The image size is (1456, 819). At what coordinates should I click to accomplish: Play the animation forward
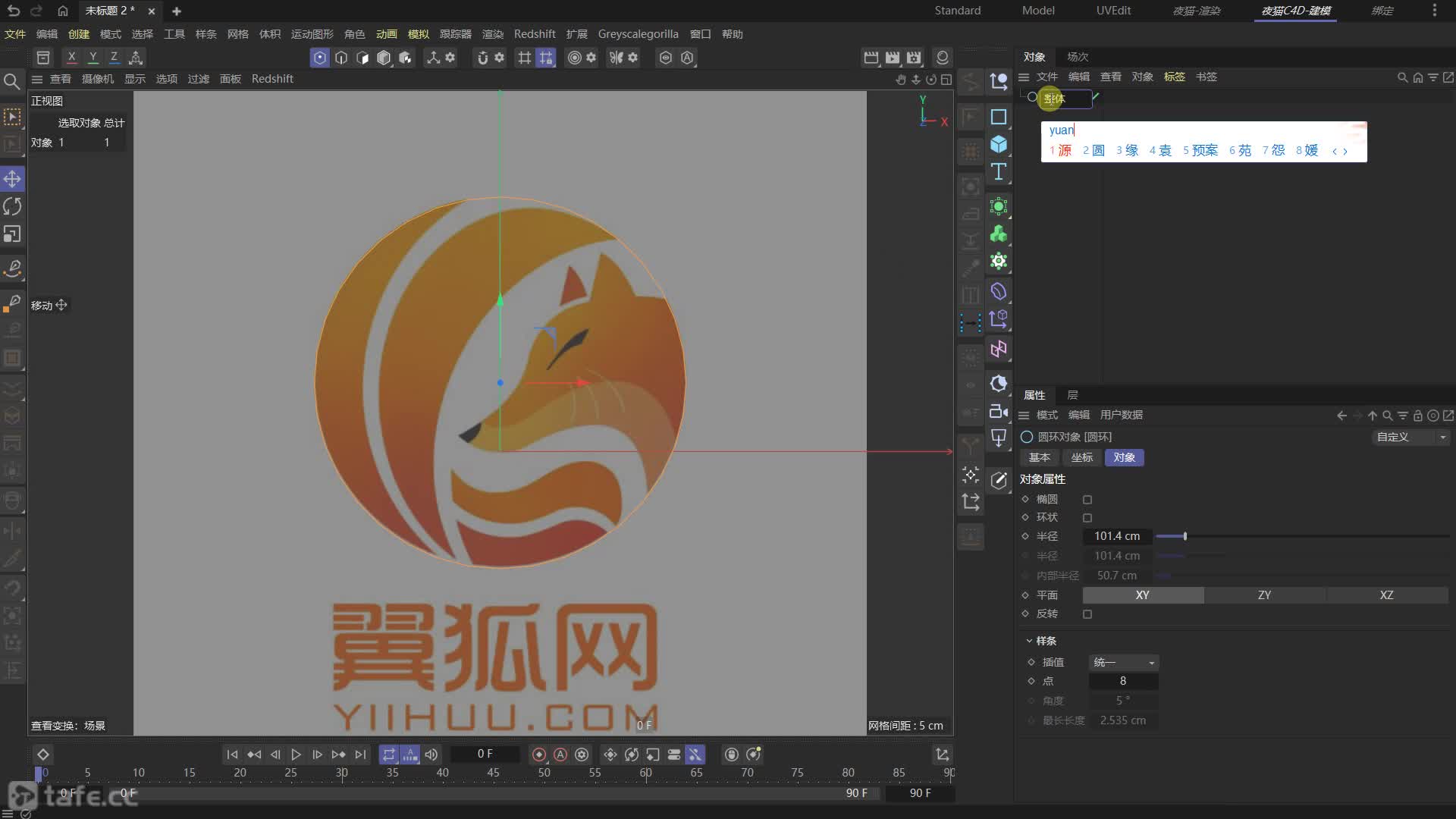point(297,755)
